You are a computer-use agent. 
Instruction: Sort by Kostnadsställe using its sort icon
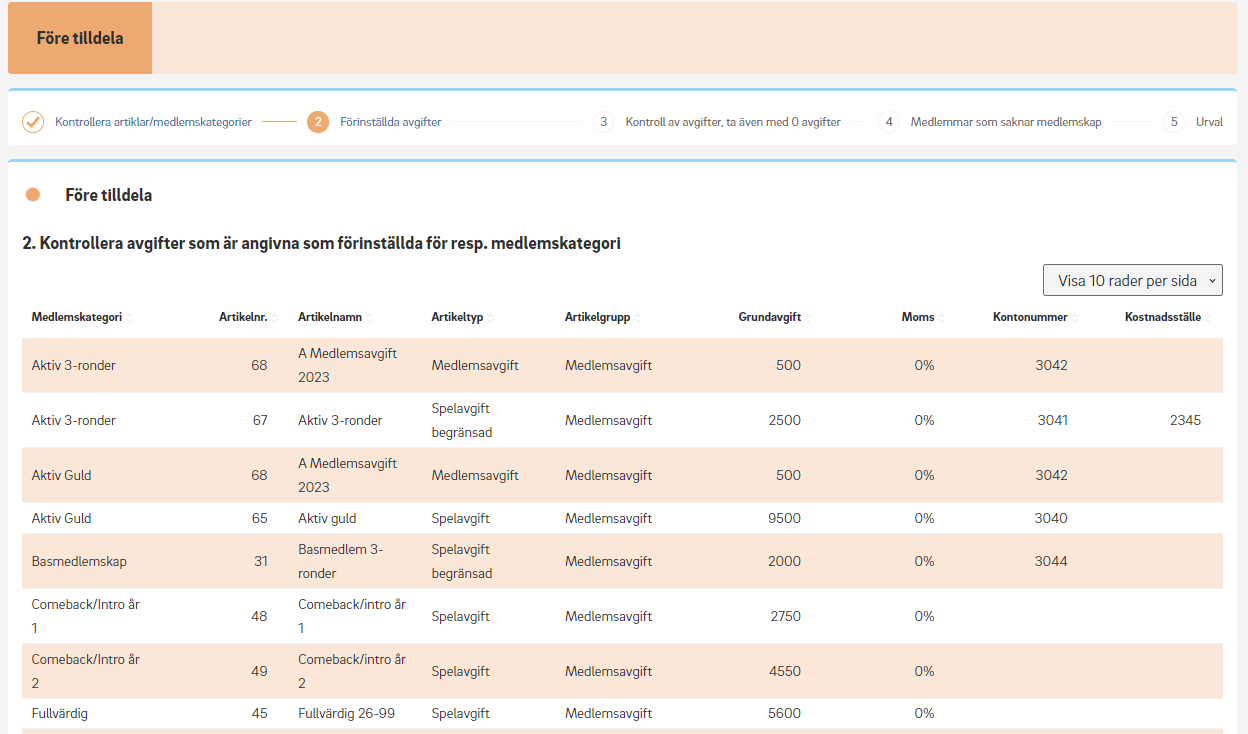1208,318
